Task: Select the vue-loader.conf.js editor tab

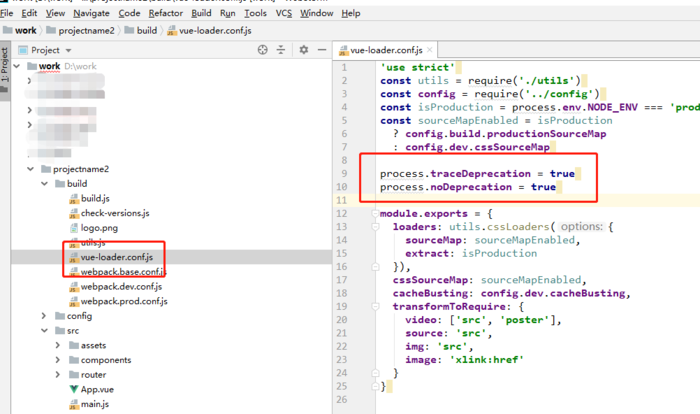Action: pyautogui.click(x=380, y=50)
